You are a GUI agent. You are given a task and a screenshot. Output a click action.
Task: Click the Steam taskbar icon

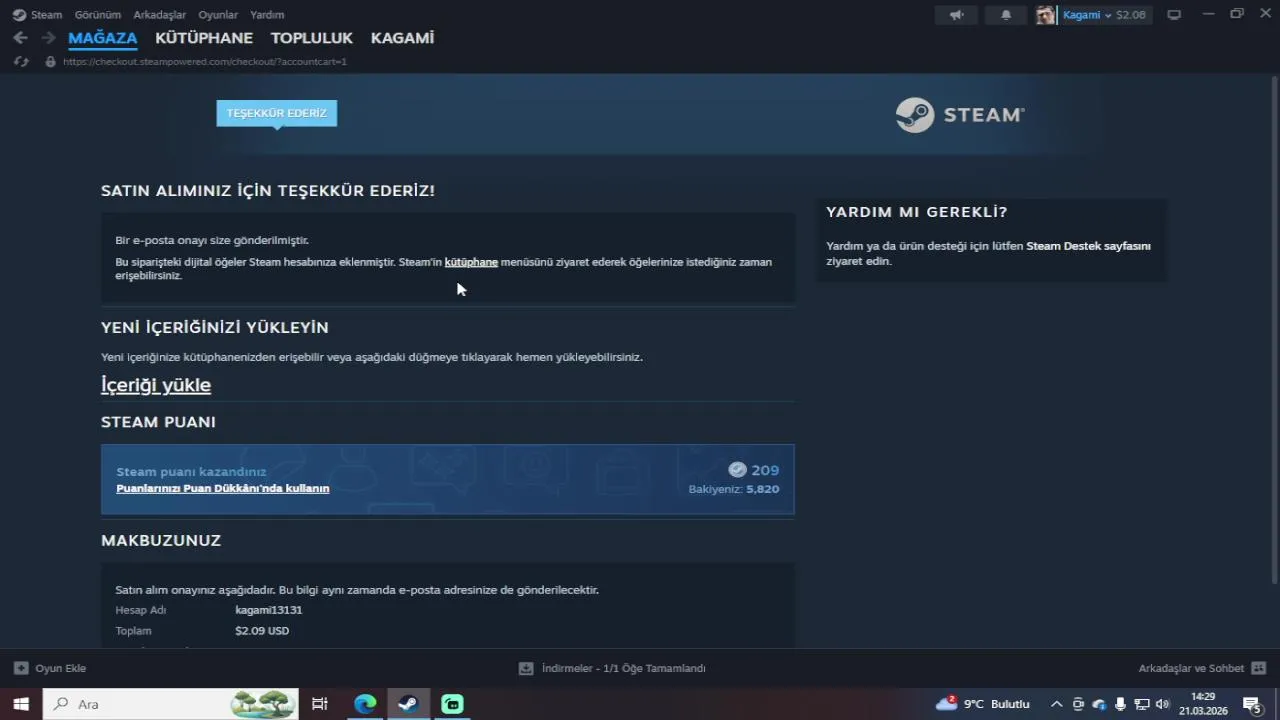408,704
